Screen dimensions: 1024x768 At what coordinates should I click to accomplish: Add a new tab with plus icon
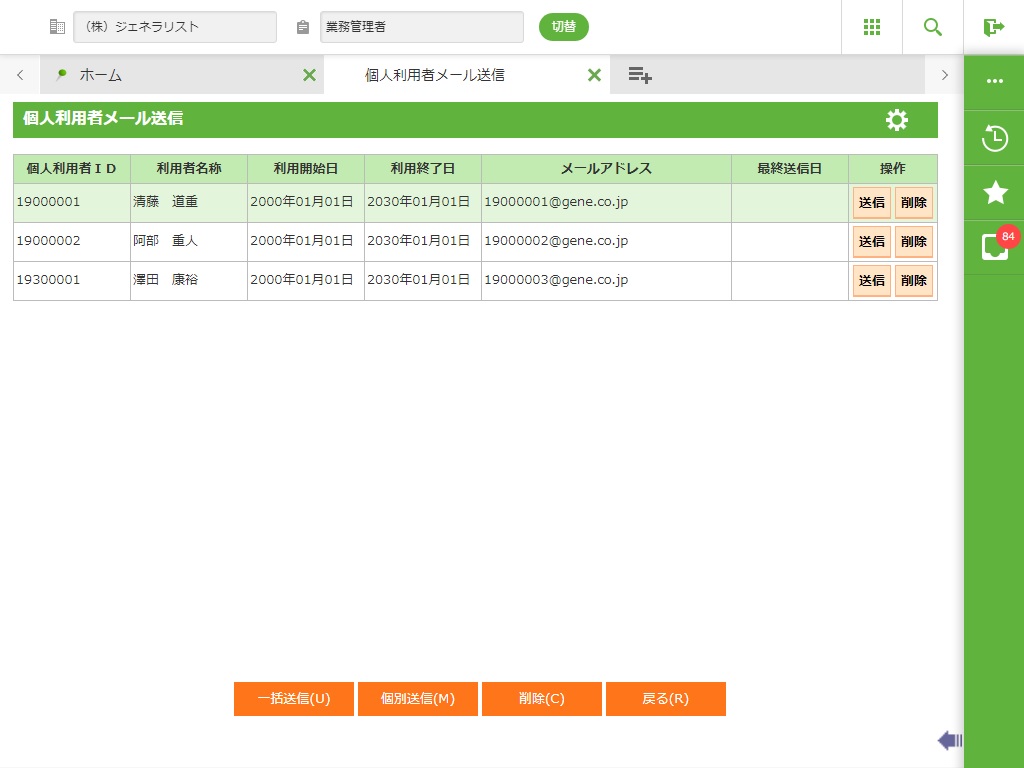pos(640,75)
